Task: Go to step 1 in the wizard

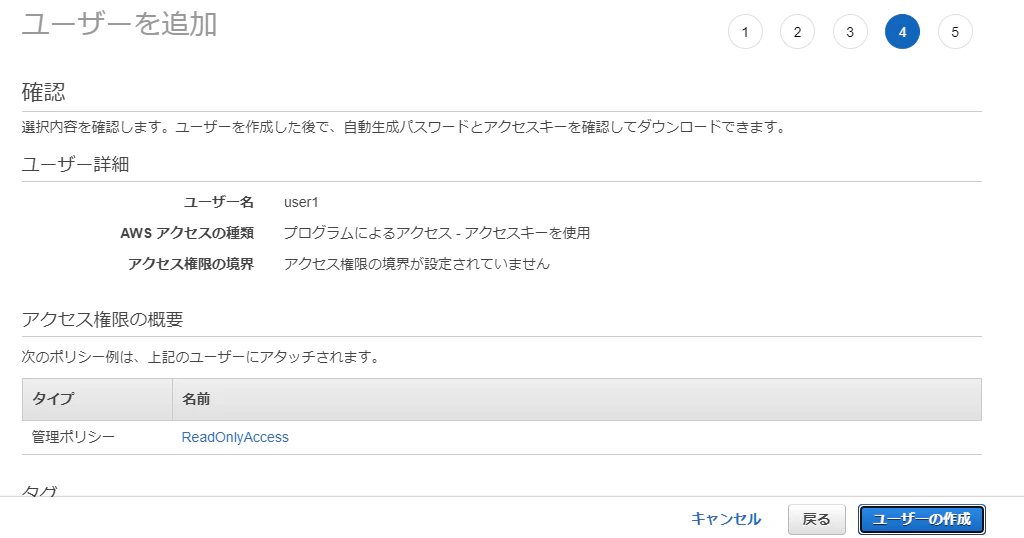Action: click(x=745, y=32)
